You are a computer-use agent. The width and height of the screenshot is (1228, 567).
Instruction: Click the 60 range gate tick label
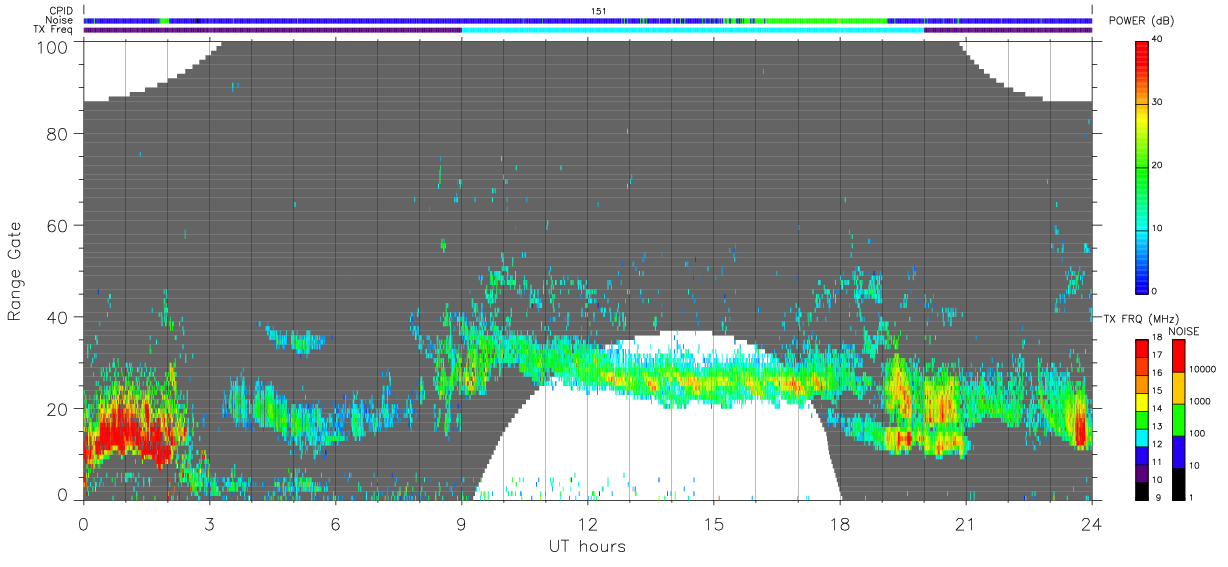56,225
